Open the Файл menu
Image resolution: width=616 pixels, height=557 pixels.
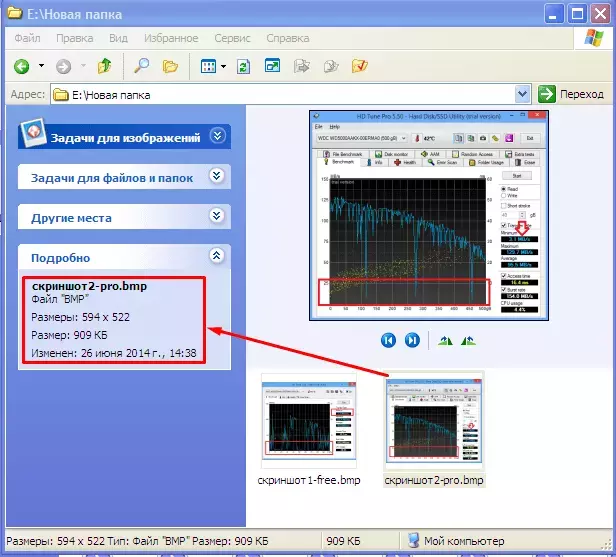[x=28, y=38]
